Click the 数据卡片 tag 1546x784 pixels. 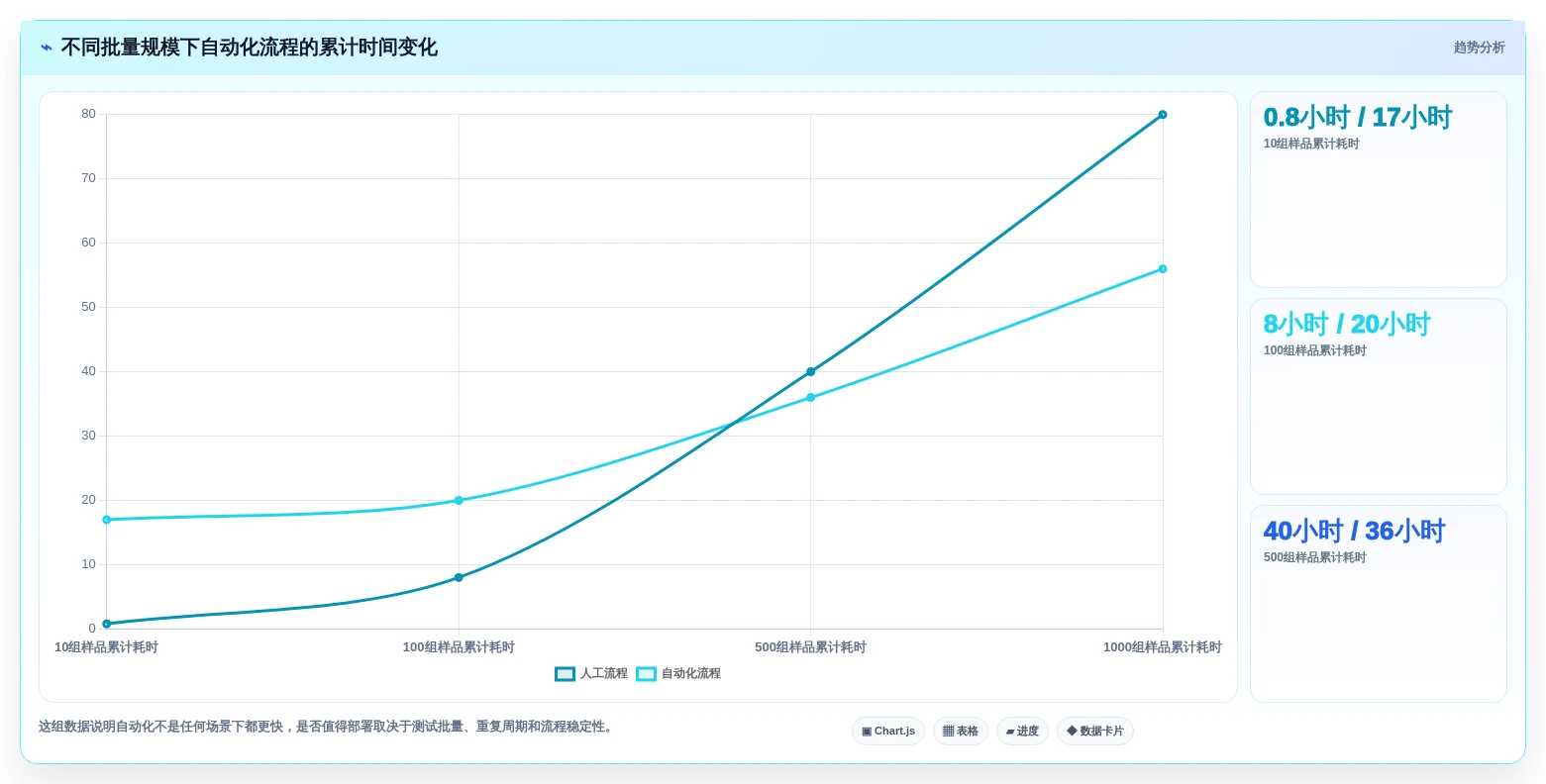1095,732
